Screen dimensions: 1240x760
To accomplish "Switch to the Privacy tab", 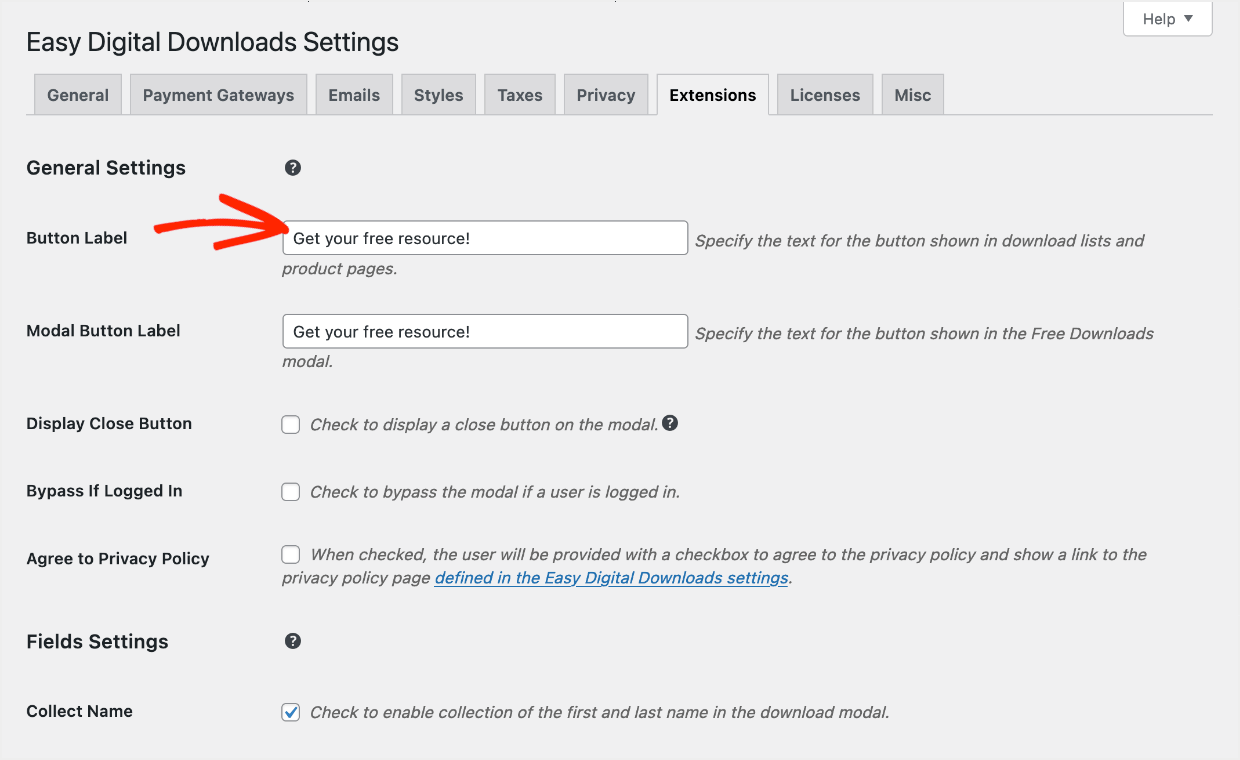I will [x=606, y=95].
